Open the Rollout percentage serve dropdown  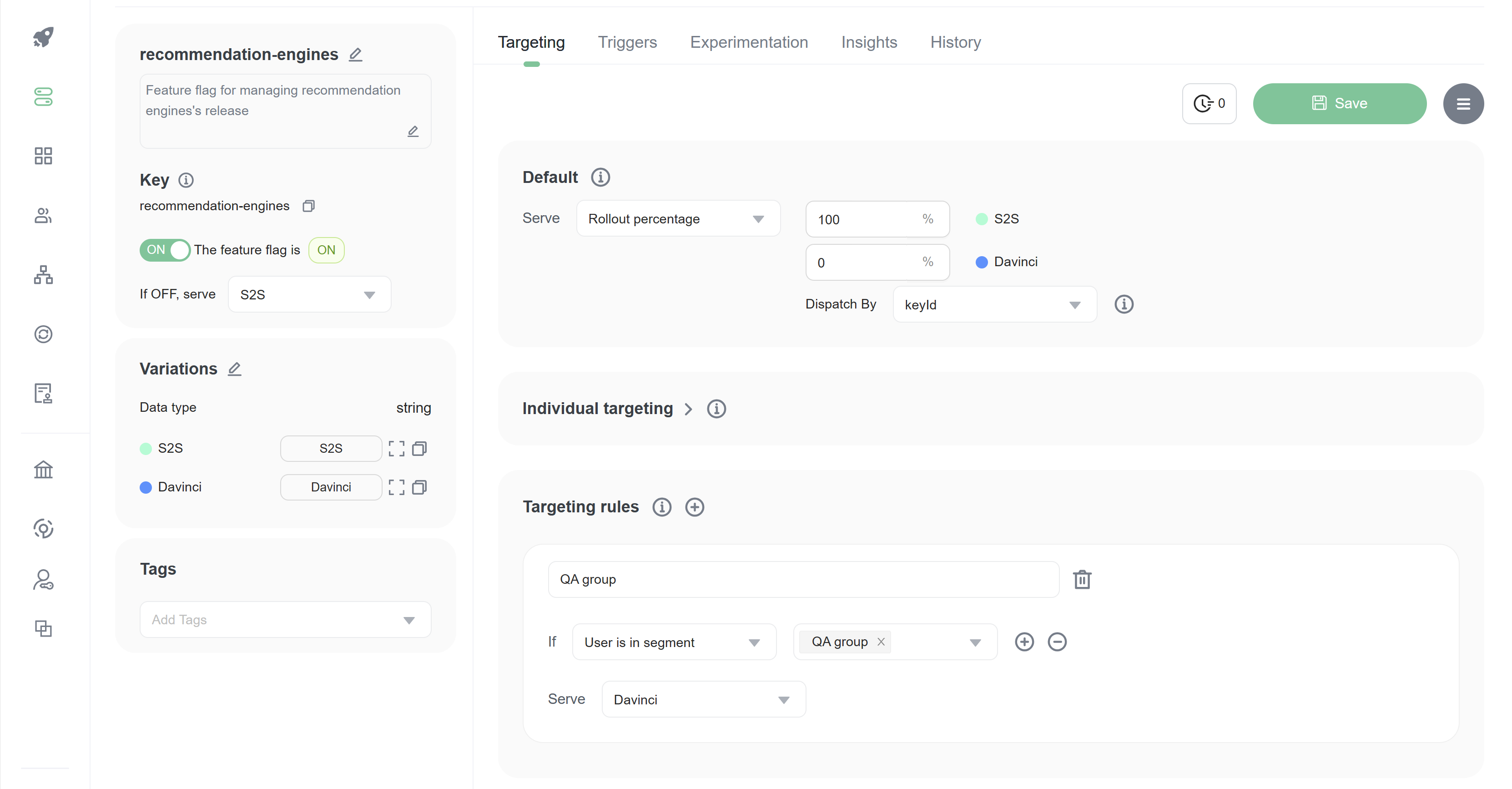[678, 218]
